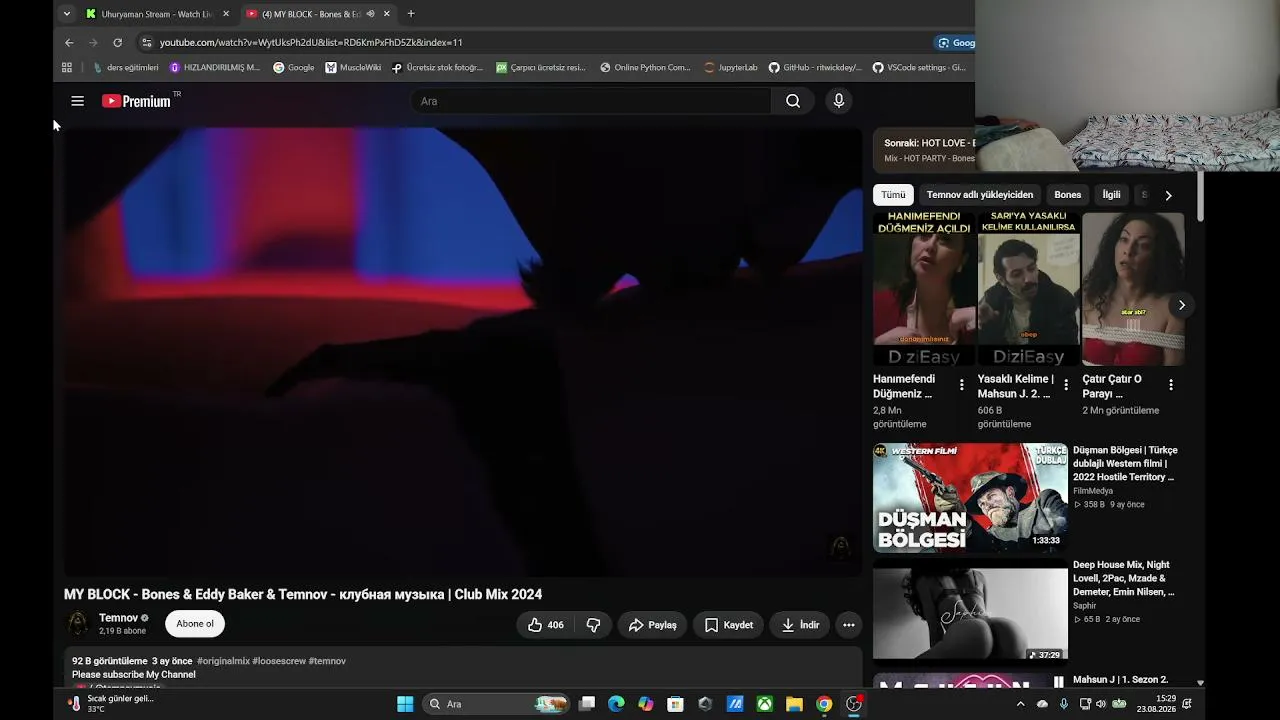Select the İlgili filter chip
The width and height of the screenshot is (1280, 720).
coord(1111,195)
